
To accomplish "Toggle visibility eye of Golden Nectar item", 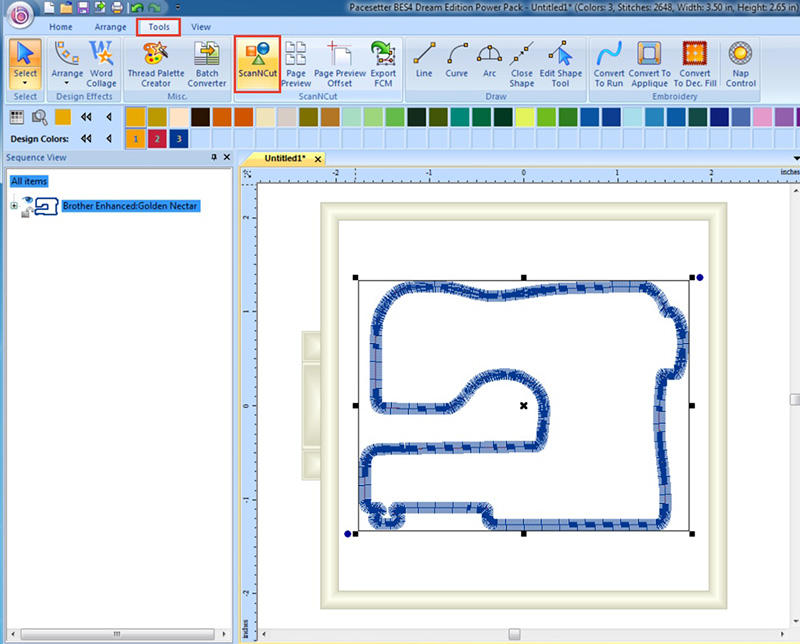I will coord(28,200).
